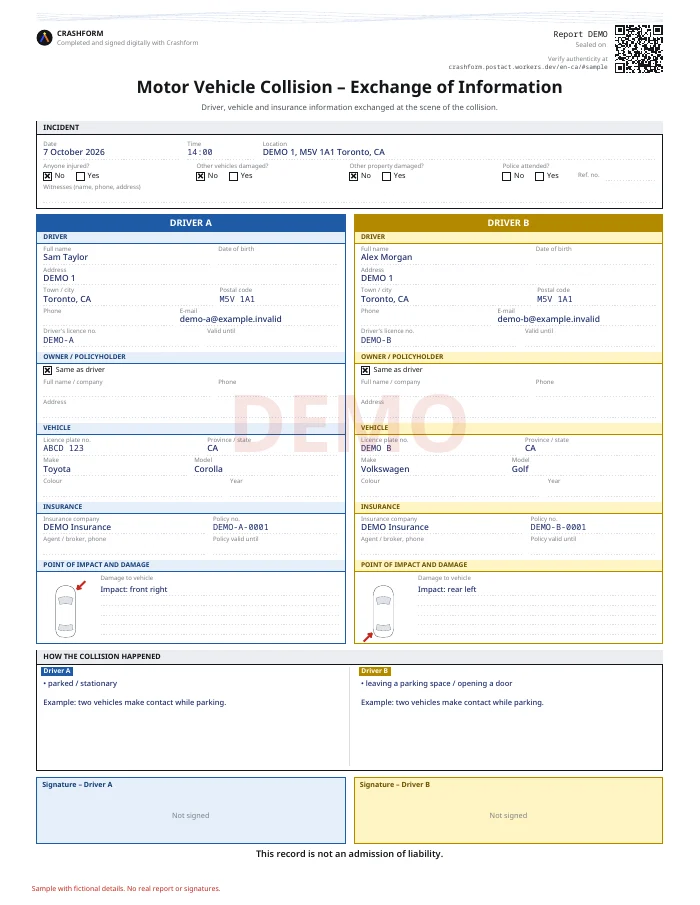The image size is (700, 905).
Task: Click Driver A Date of birth field
Action: (x=278, y=257)
